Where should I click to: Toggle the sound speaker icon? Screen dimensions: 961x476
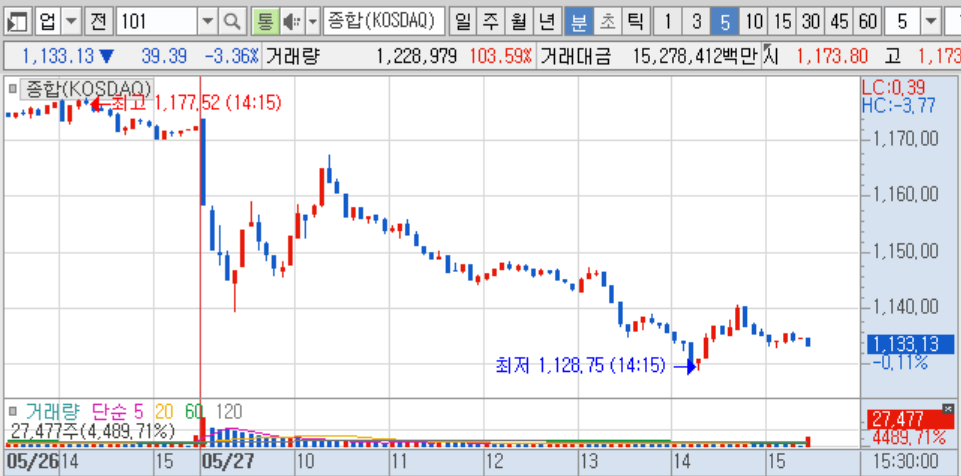coord(292,23)
